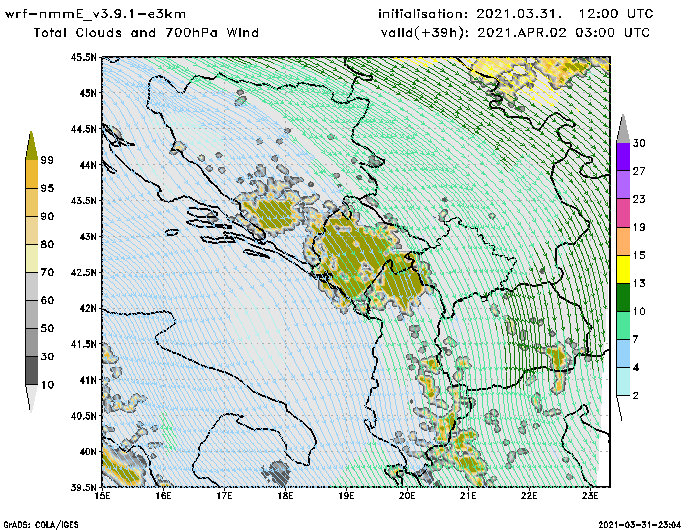Image resolution: width=700 pixels, height=530 pixels.
Task: Click the 20E longitude label
Action: [407, 496]
